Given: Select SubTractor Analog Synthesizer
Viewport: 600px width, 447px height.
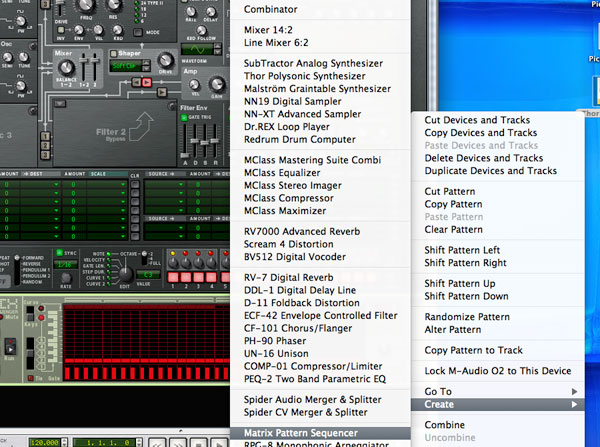Looking at the screenshot, I should coord(313,63).
